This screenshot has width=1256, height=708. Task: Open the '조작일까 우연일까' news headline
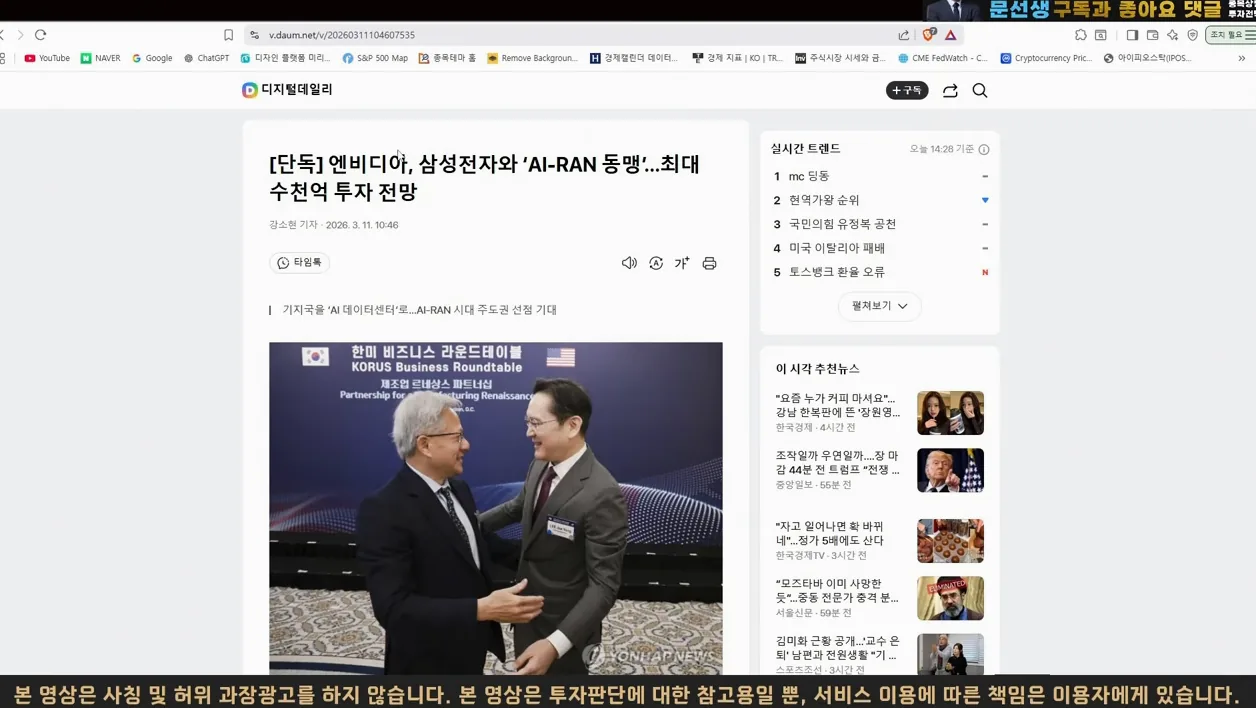[x=838, y=462]
